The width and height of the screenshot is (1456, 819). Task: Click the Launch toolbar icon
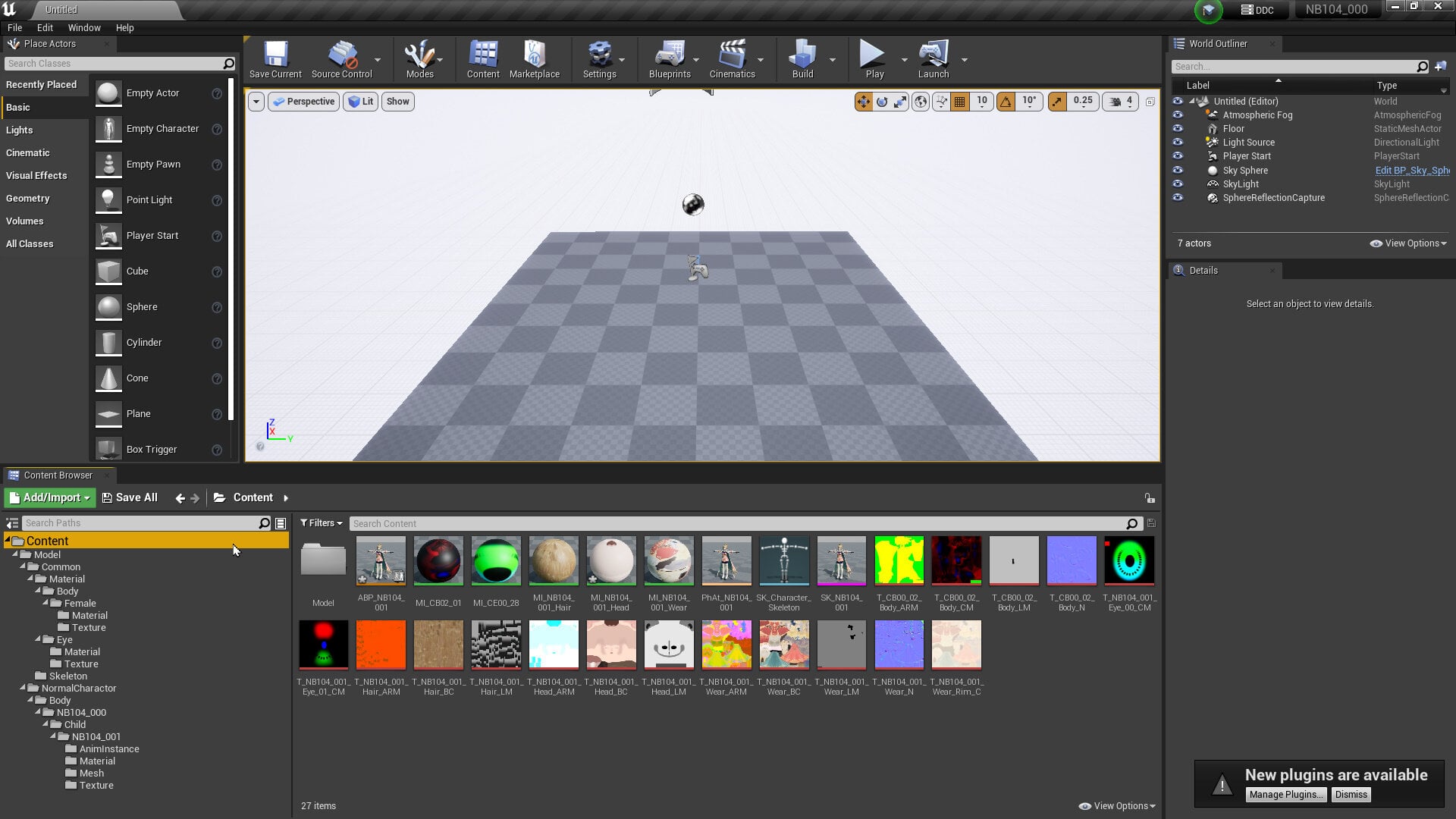tap(934, 59)
